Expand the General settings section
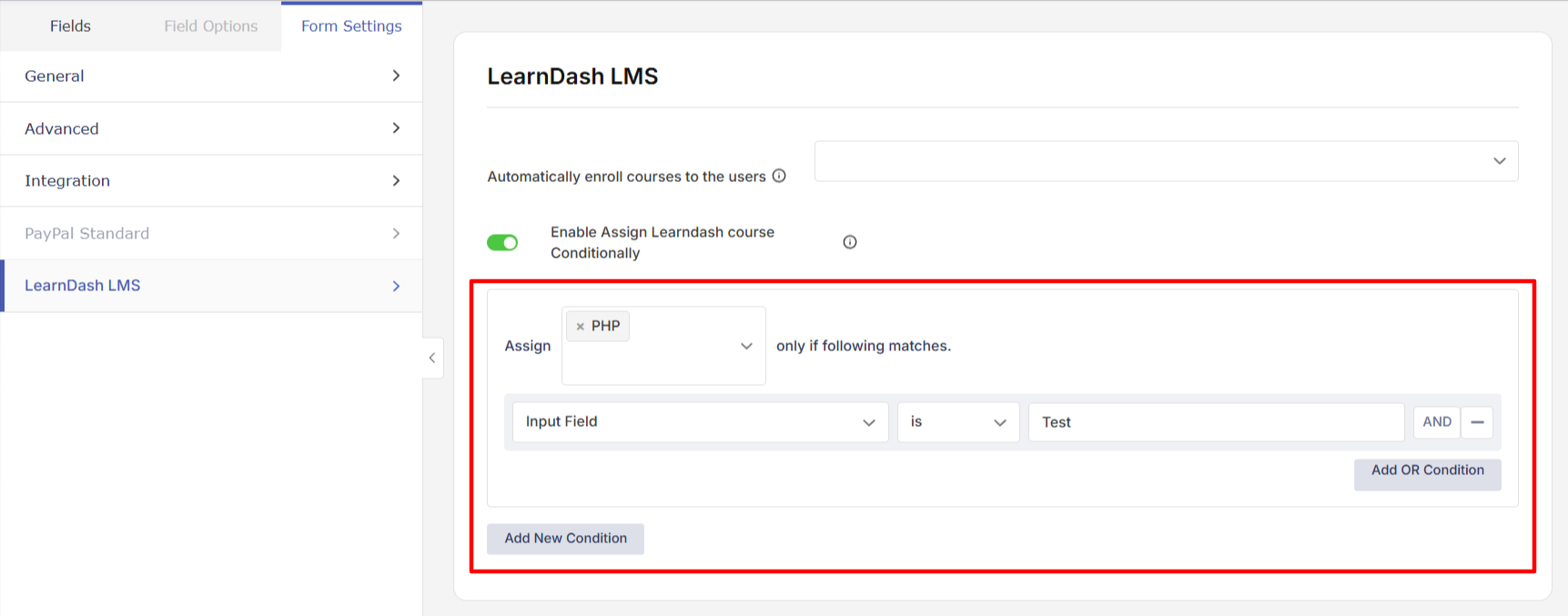 [x=211, y=76]
